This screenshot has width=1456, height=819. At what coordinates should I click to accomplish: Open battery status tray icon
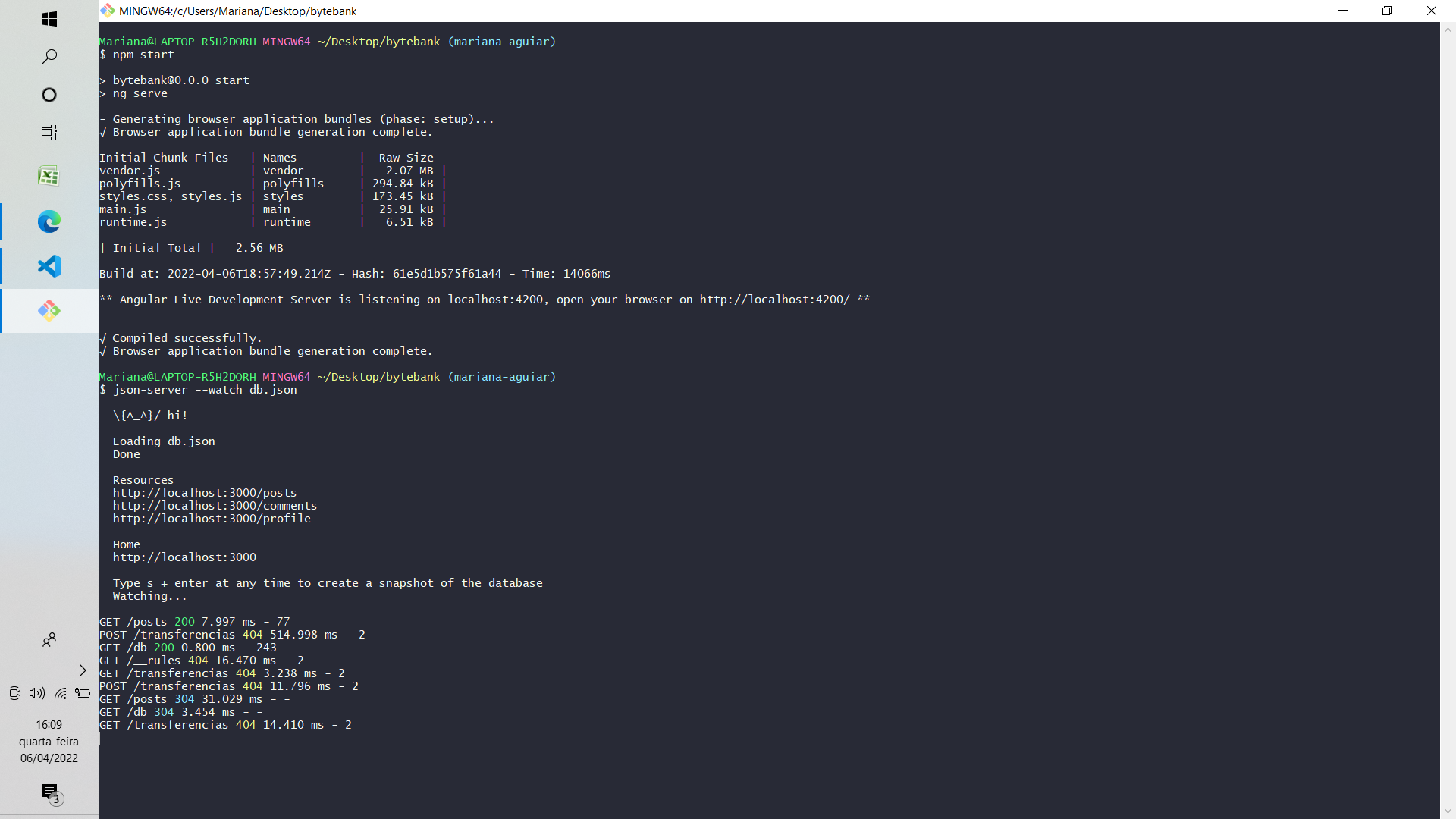(x=83, y=693)
